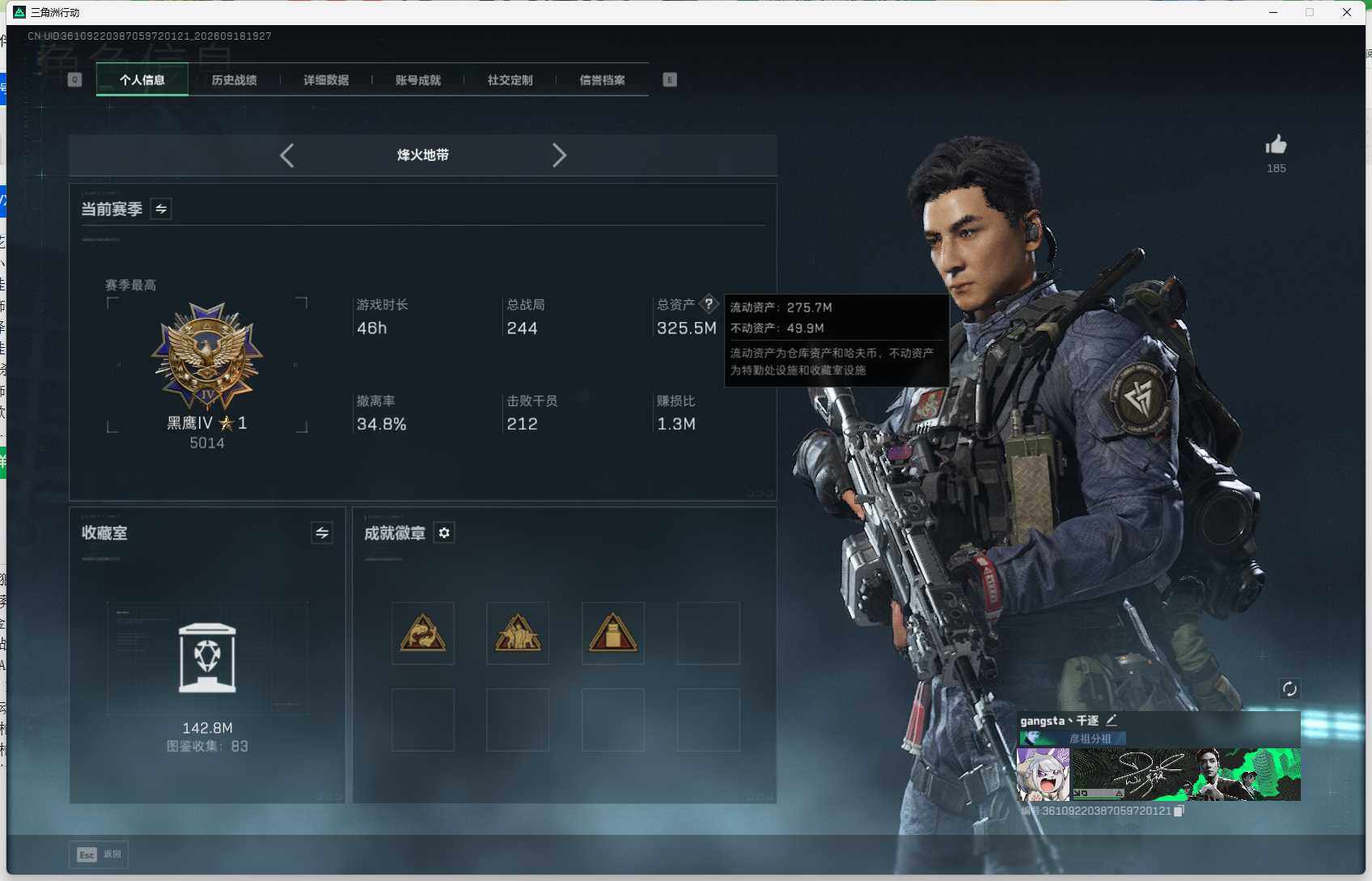The width and height of the screenshot is (1372, 881).
Task: Minimize the 三角洲行动 window
Action: 1273,12
